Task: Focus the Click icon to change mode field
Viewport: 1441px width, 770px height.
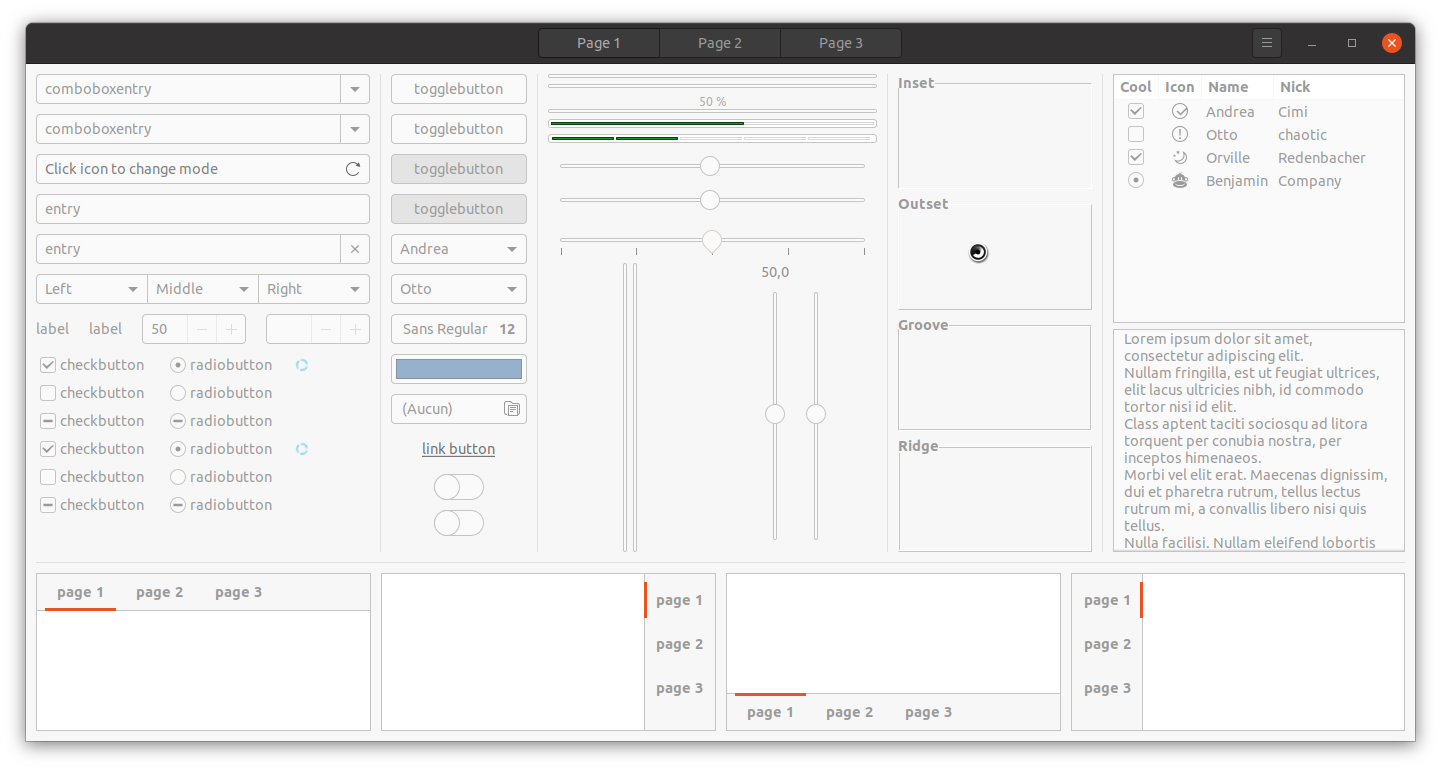Action: point(203,169)
